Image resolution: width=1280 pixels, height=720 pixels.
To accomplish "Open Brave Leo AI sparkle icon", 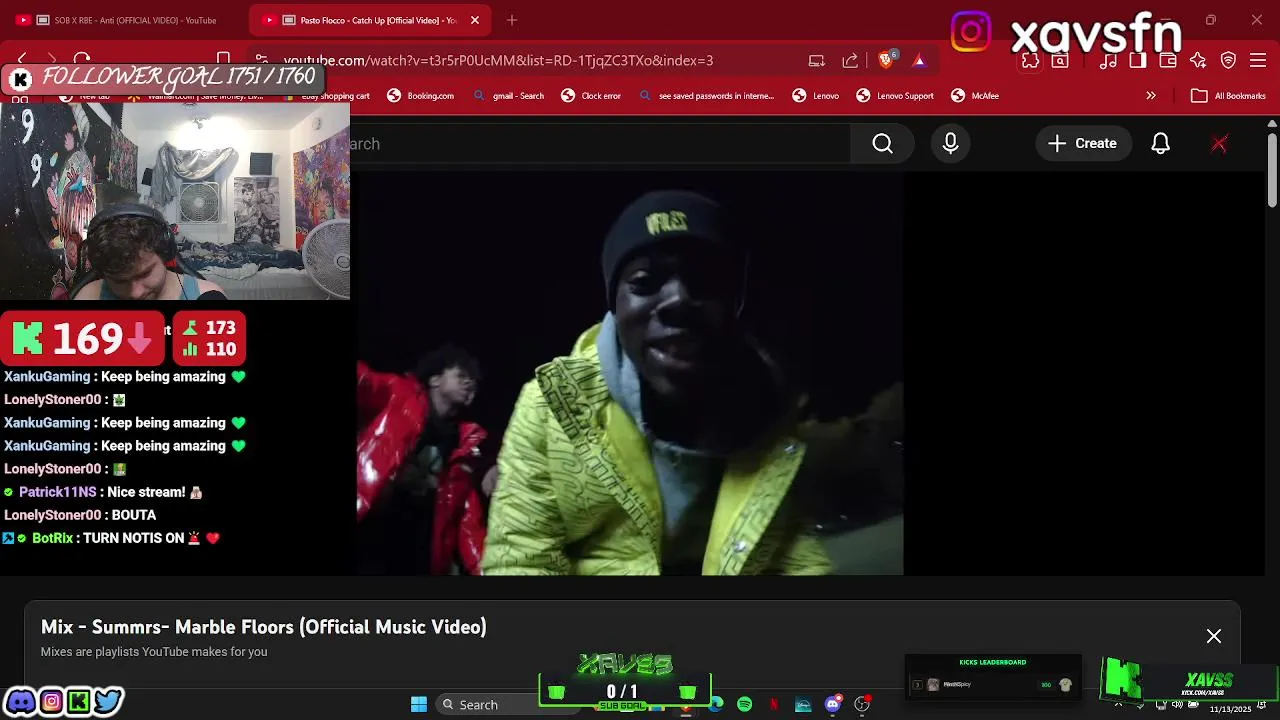I will (x=1198, y=61).
